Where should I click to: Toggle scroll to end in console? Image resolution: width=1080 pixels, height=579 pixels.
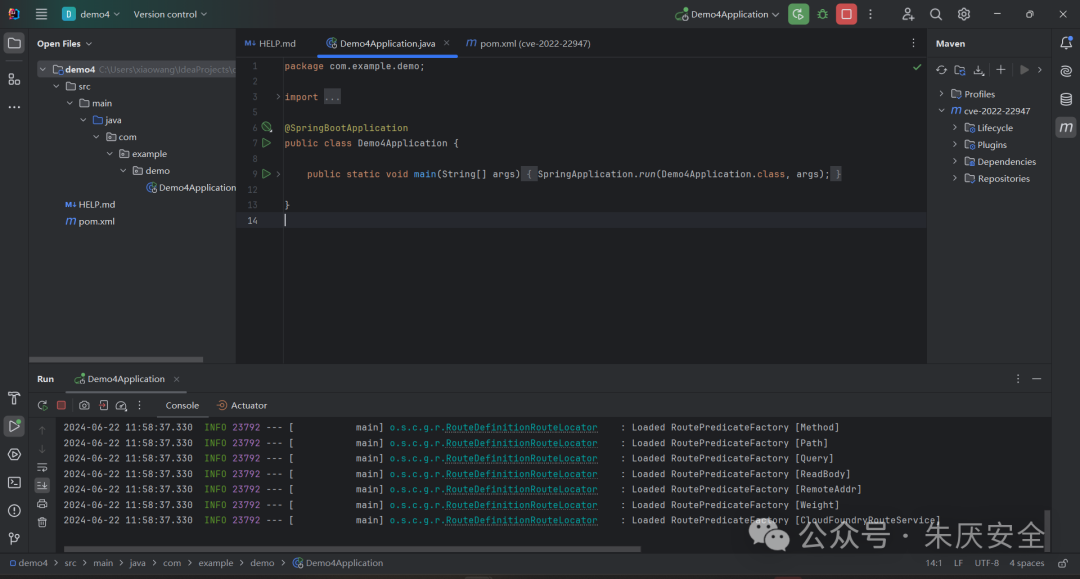[x=42, y=485]
